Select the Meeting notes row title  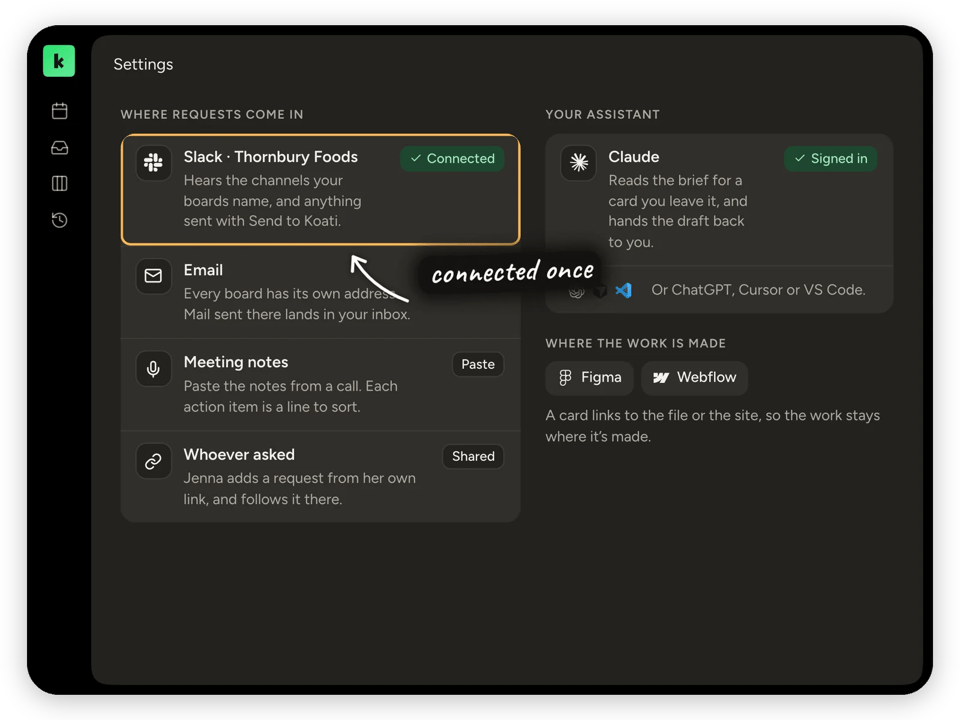coord(236,362)
